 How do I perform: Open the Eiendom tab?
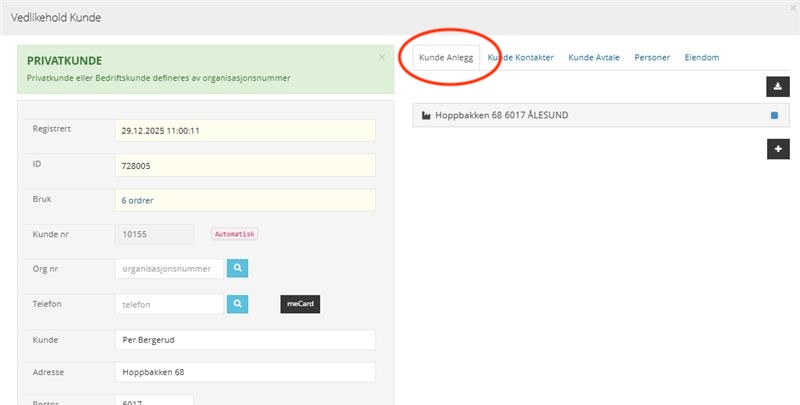701,58
